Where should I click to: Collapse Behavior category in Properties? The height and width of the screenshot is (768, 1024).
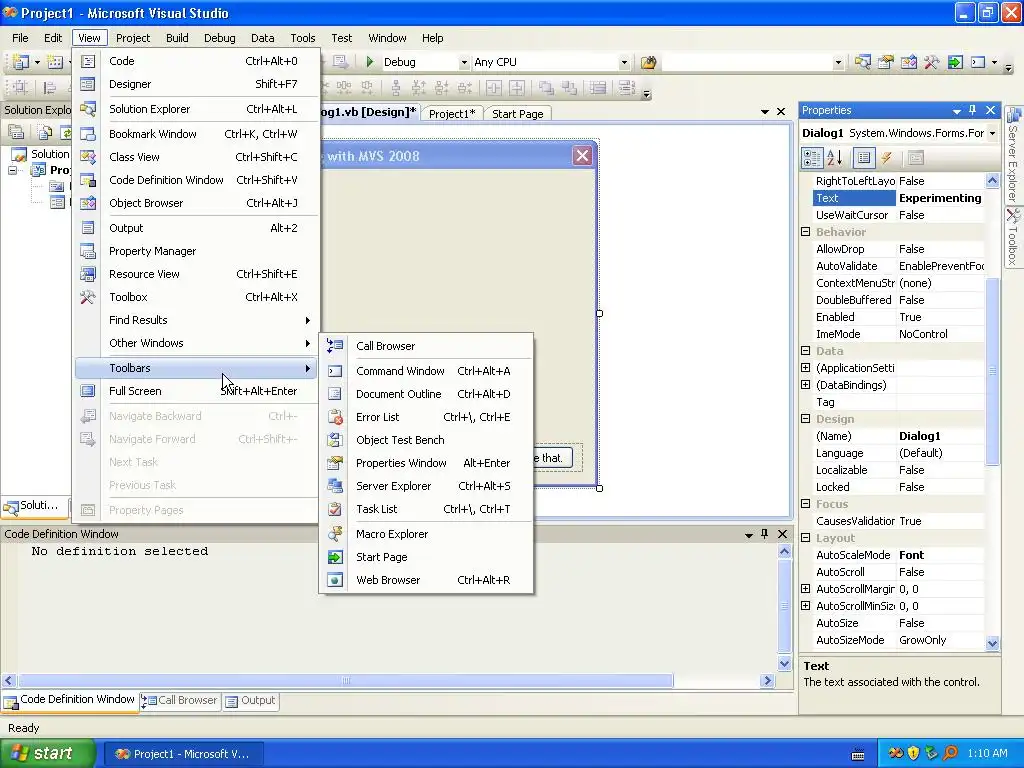click(x=806, y=232)
